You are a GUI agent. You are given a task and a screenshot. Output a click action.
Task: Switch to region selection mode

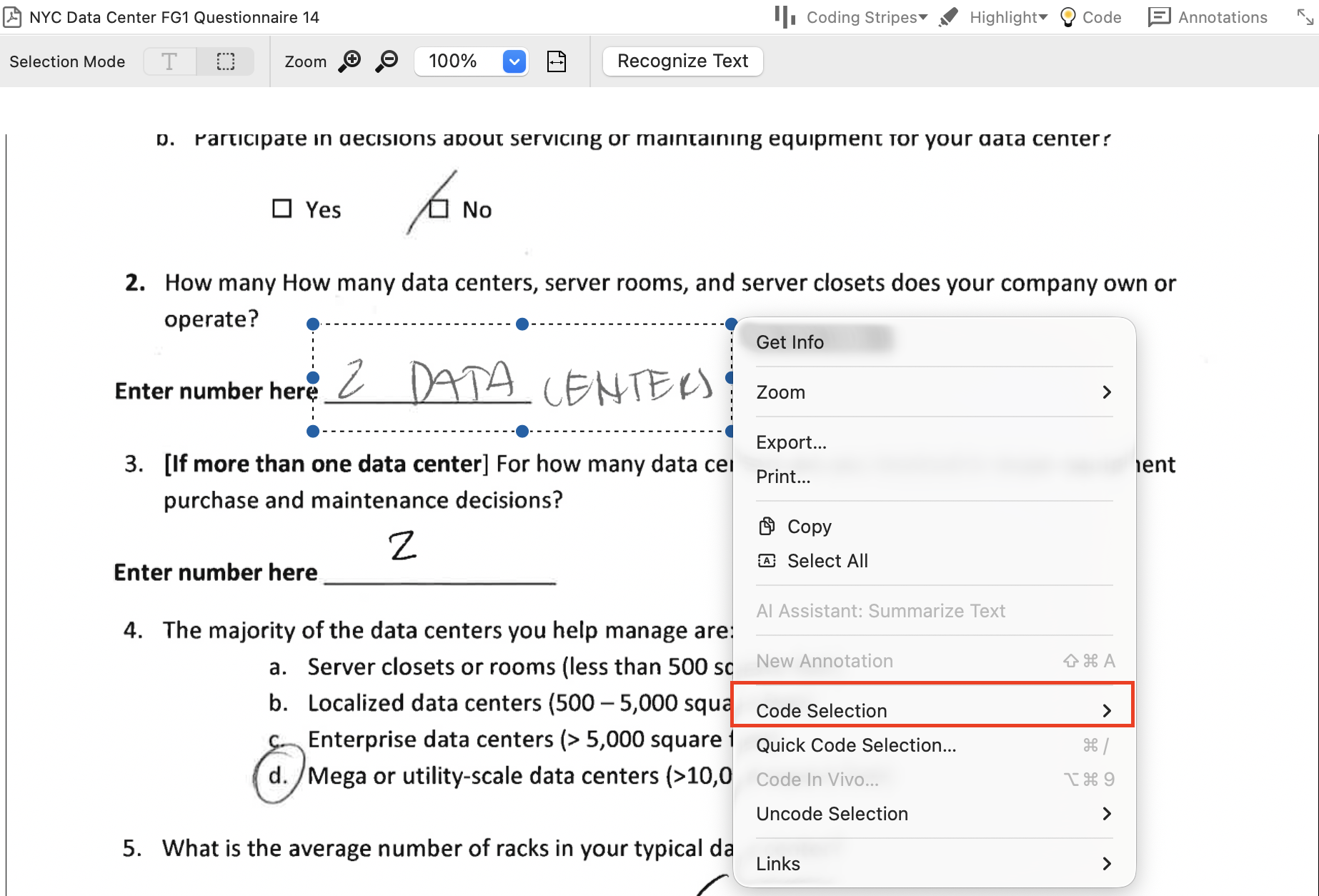[226, 61]
